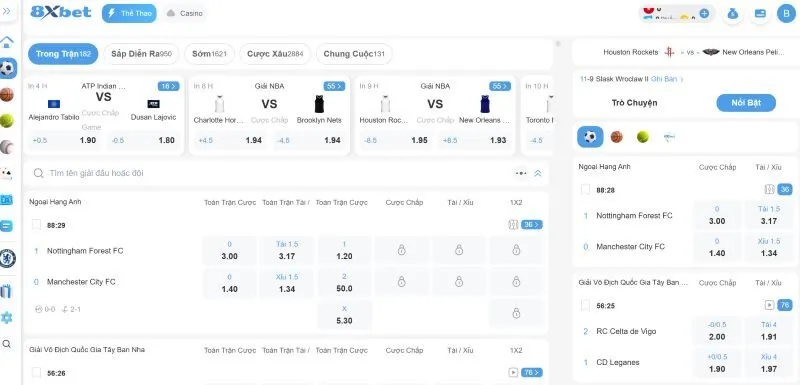The width and height of the screenshot is (800, 385).
Task: Toggle favorite checkbox for match at 88:29
Action: tap(36, 225)
